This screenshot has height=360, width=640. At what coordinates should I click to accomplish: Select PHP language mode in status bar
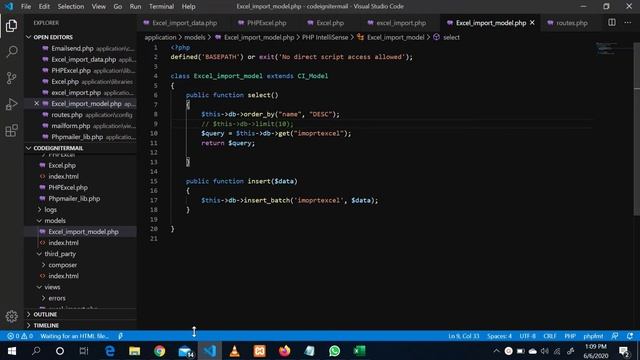(x=570, y=336)
